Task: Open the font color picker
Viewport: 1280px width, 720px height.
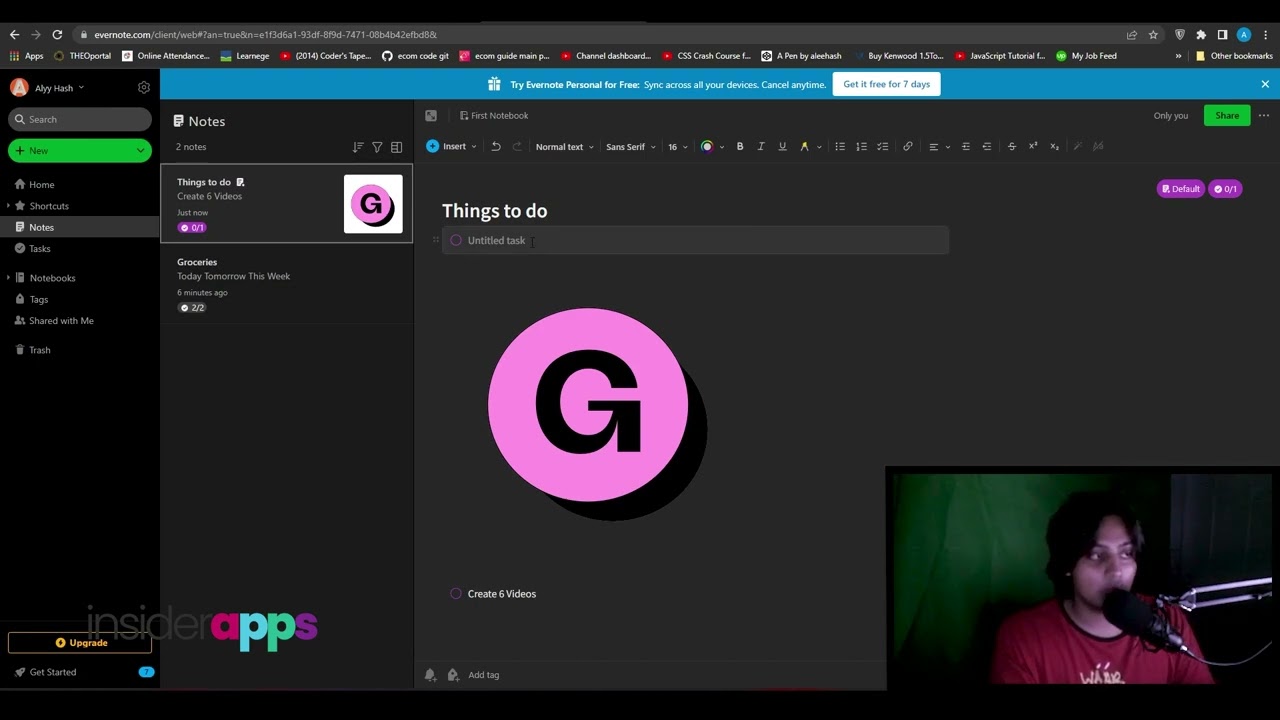Action: pos(707,147)
